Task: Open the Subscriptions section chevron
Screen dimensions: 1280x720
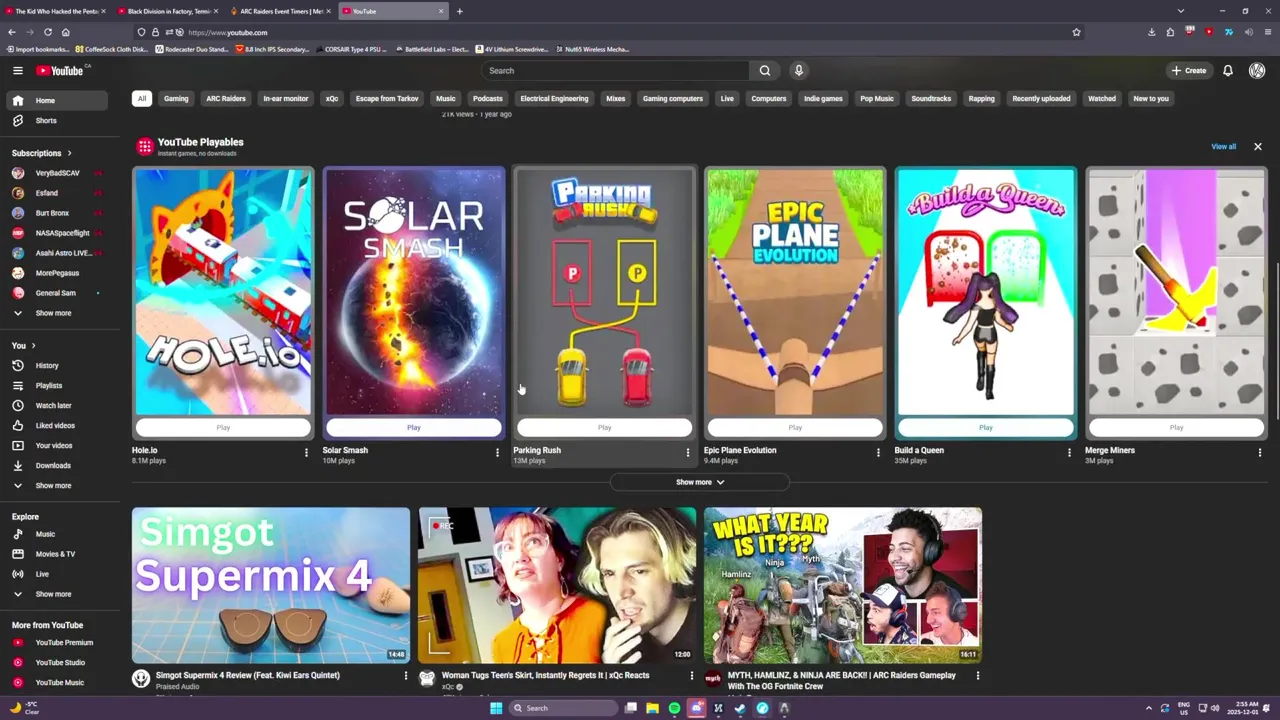Action: tap(69, 153)
